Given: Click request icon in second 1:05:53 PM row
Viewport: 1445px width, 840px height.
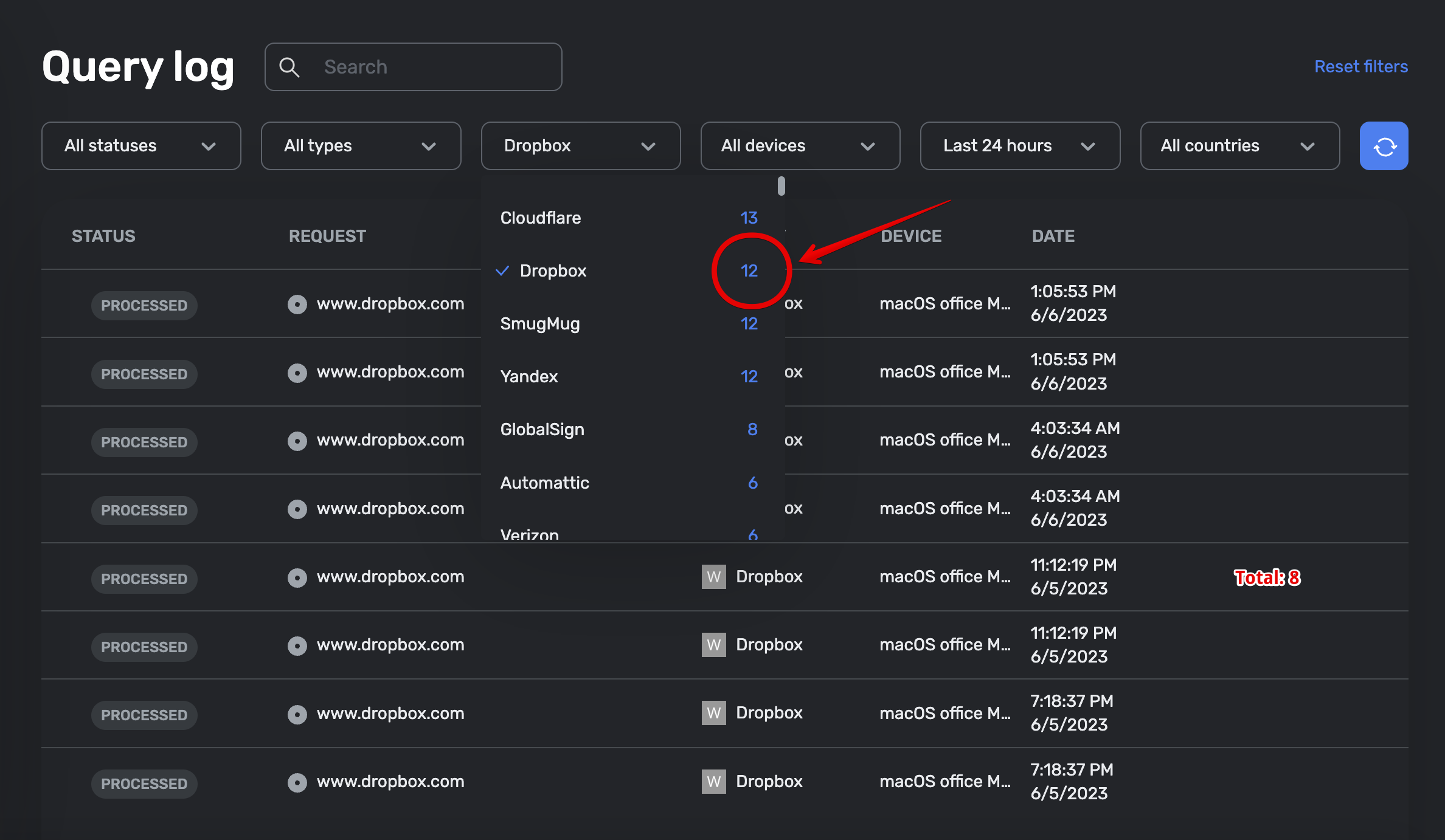Looking at the screenshot, I should (x=297, y=372).
